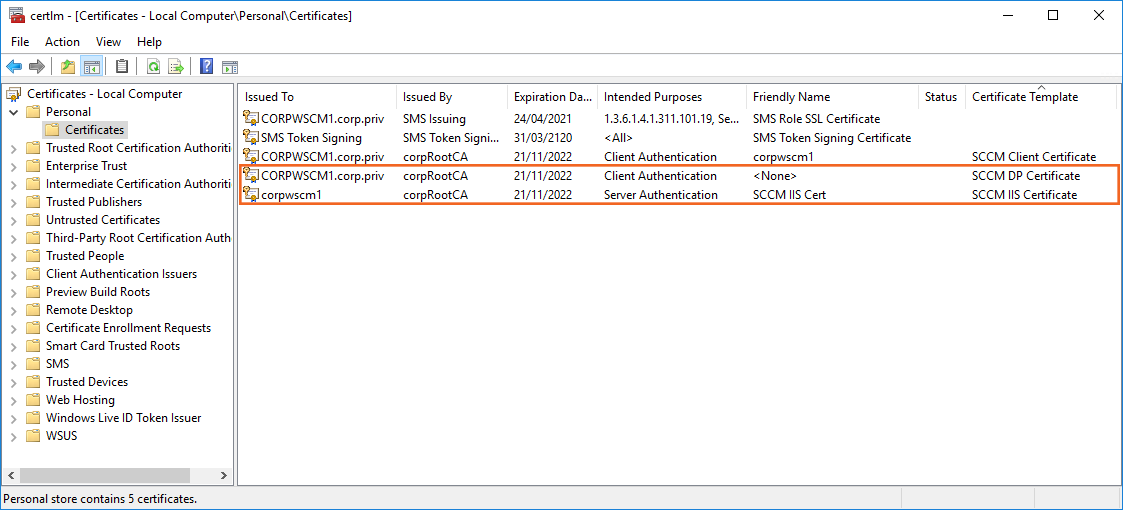
Task: Click the Up one level folder icon
Action: pyautogui.click(x=67, y=67)
